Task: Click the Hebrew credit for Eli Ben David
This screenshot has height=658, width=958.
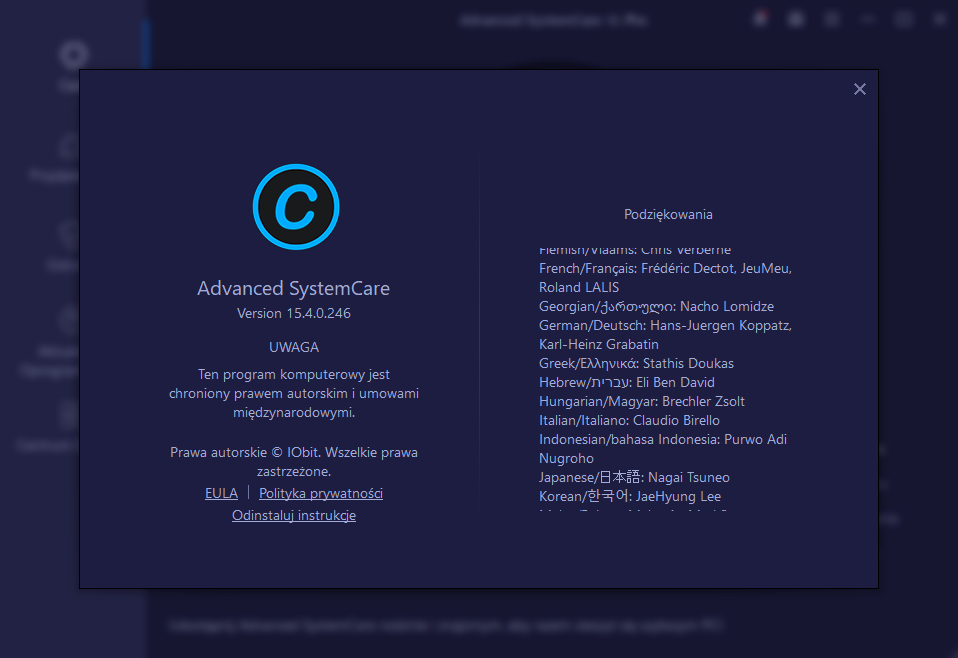Action: click(x=627, y=382)
